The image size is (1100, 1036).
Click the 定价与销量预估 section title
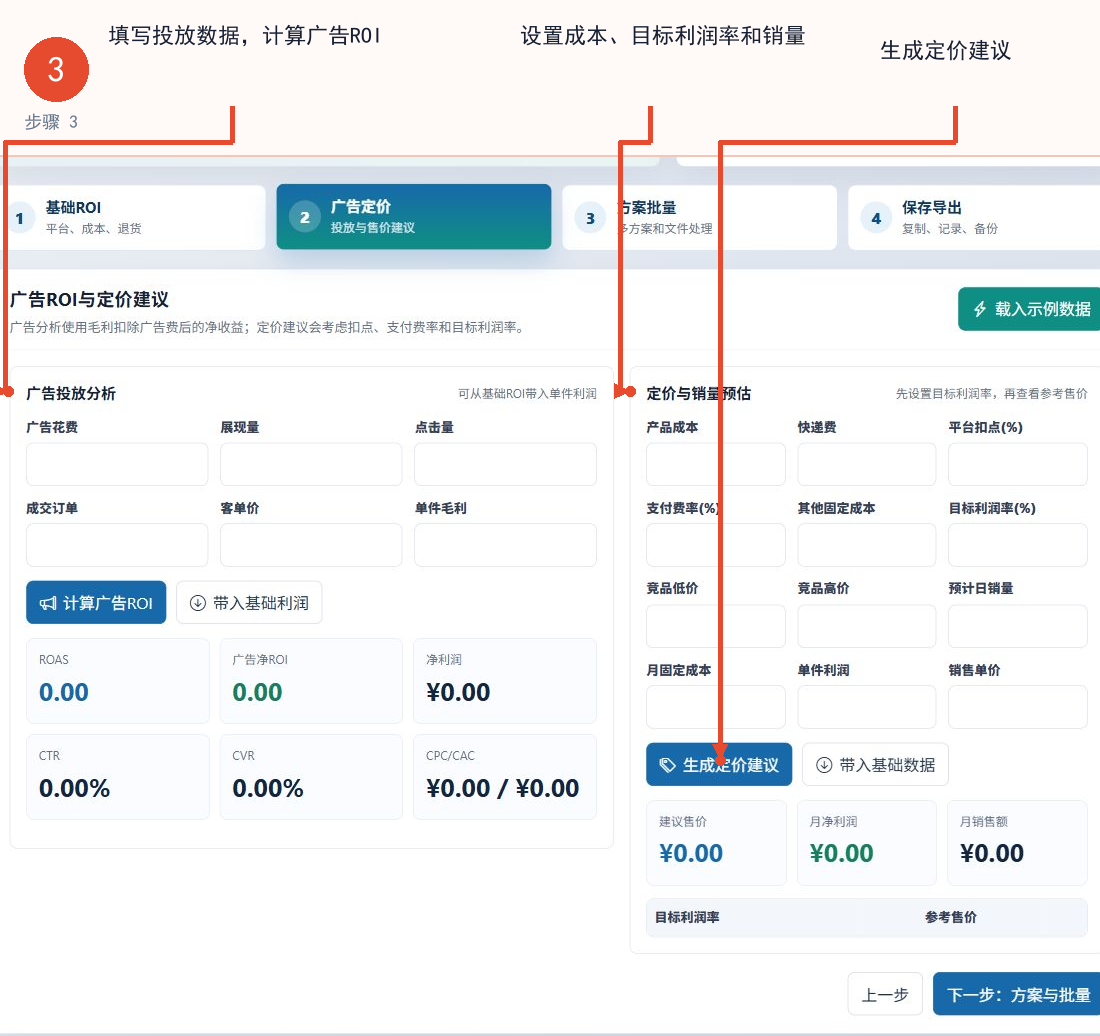coord(698,393)
